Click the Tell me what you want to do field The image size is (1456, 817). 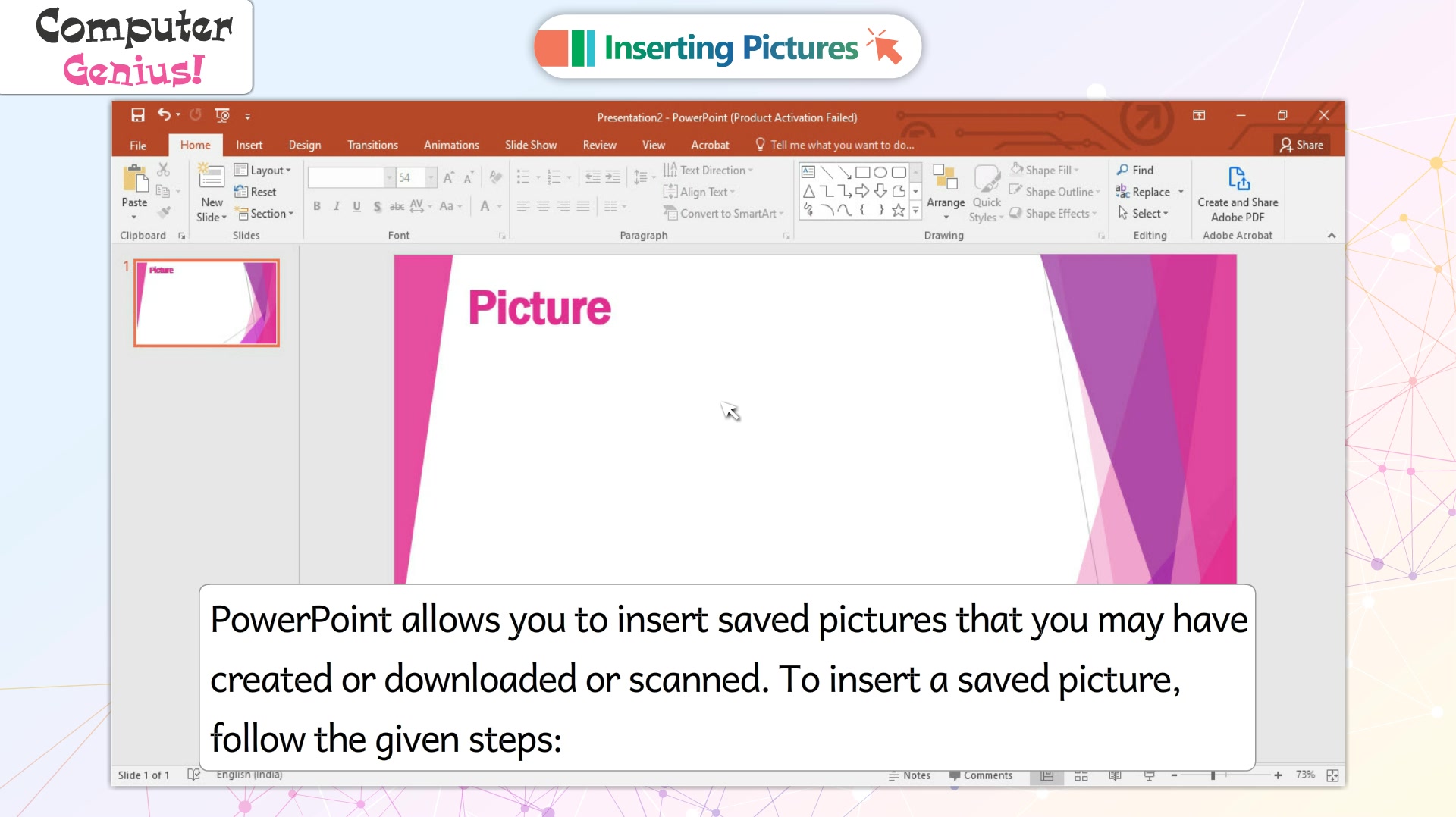click(836, 145)
